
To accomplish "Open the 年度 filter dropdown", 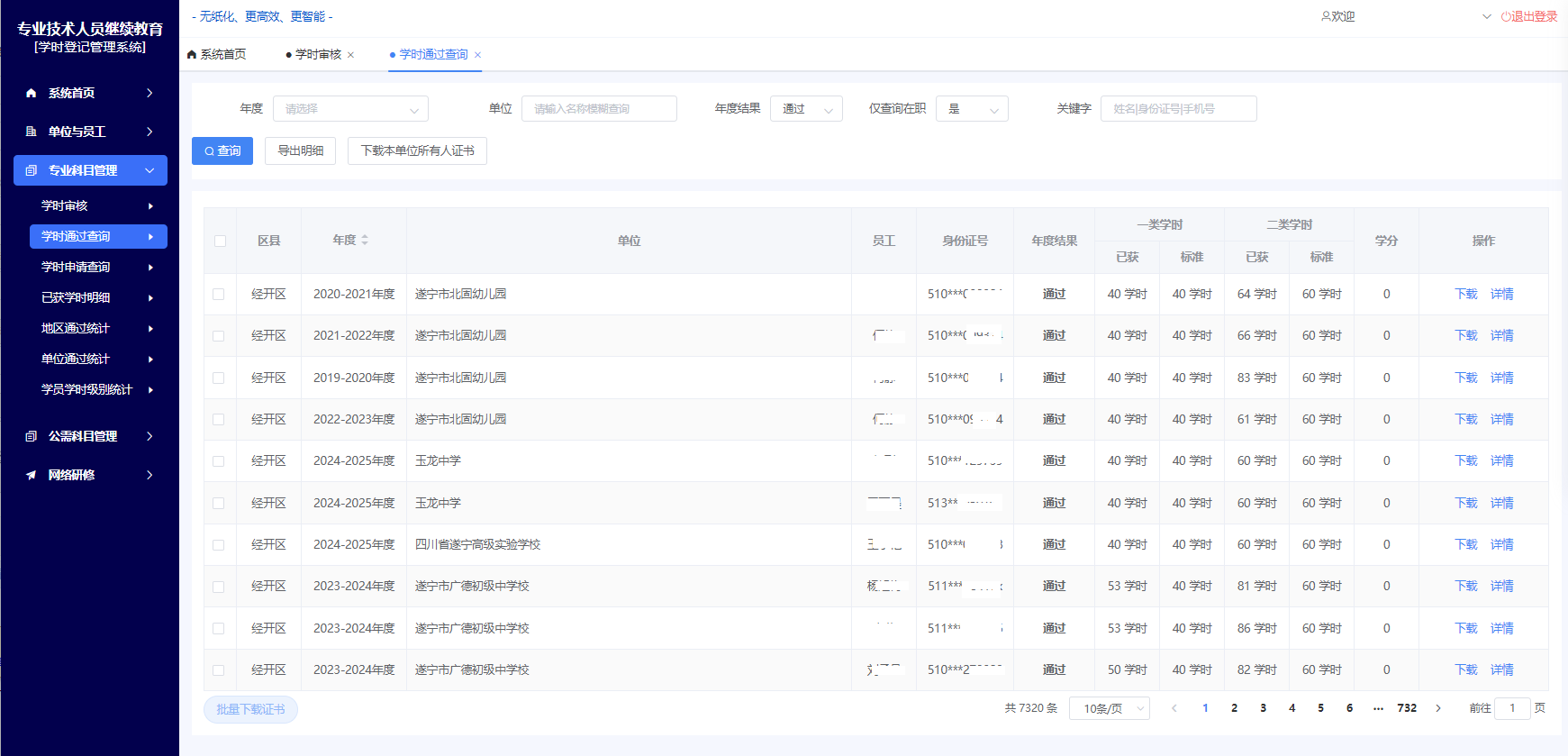I will (x=350, y=109).
